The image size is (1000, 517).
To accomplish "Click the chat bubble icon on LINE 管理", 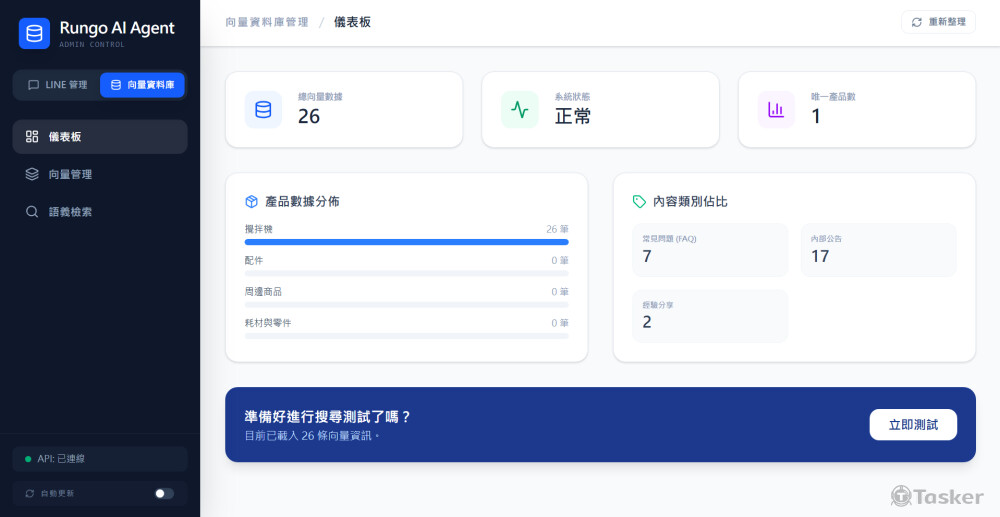I will point(34,85).
